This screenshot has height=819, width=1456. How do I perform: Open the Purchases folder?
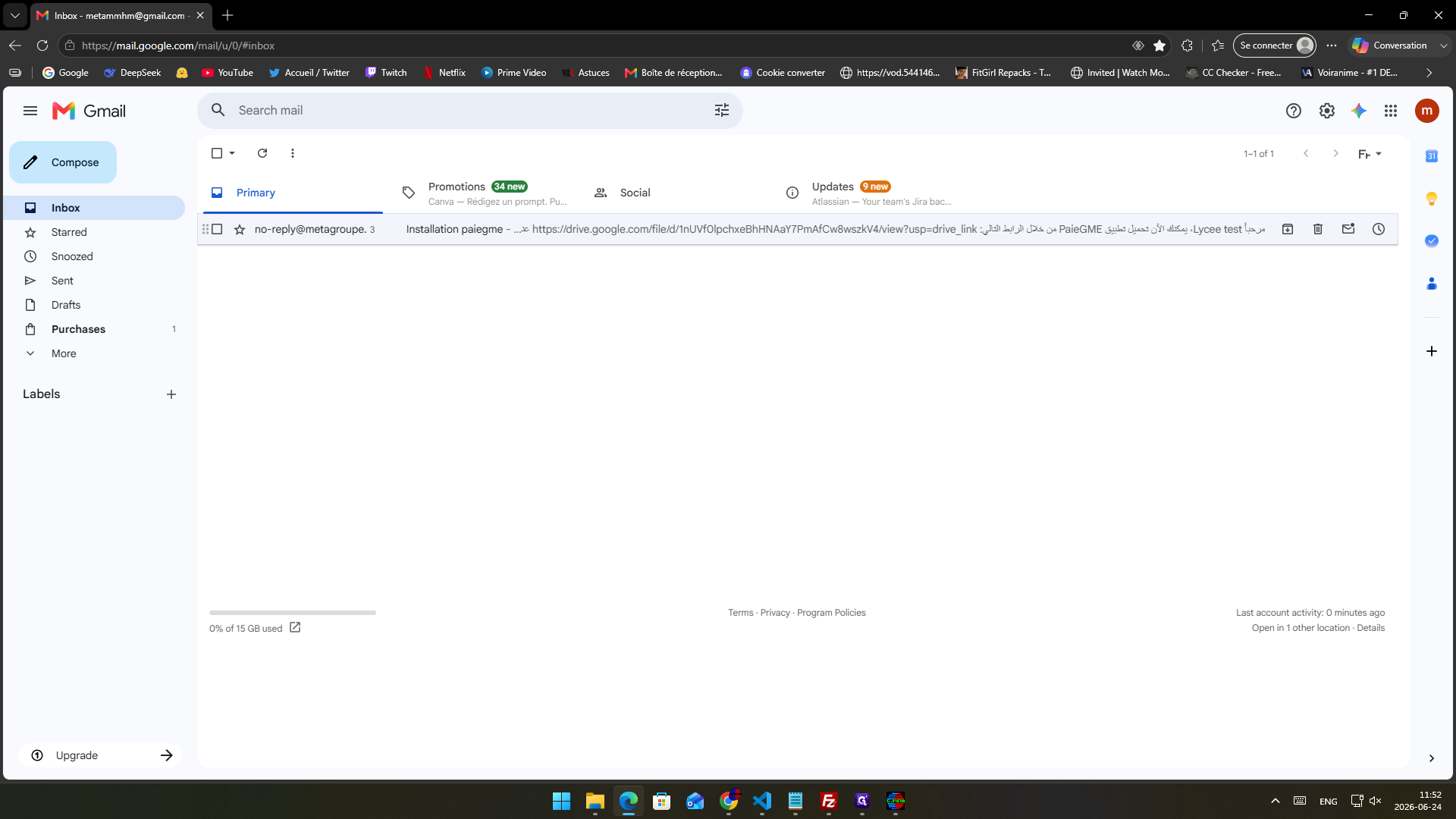click(94, 329)
